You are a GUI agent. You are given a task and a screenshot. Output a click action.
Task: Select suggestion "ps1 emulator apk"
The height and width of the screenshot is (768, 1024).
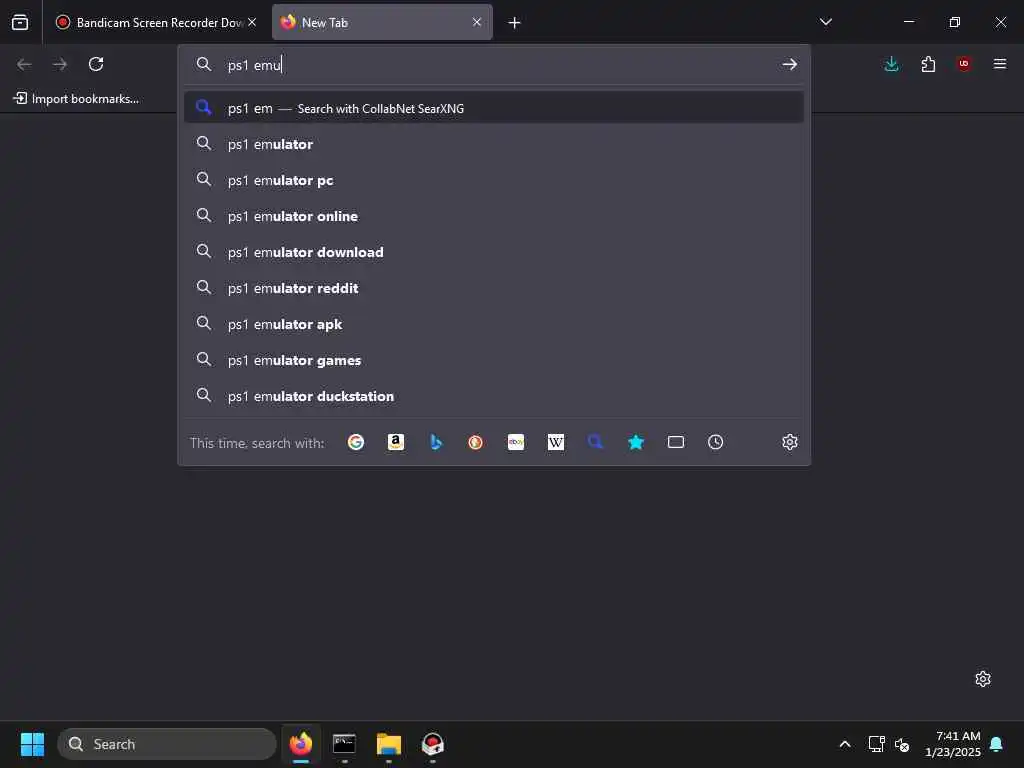pos(494,324)
